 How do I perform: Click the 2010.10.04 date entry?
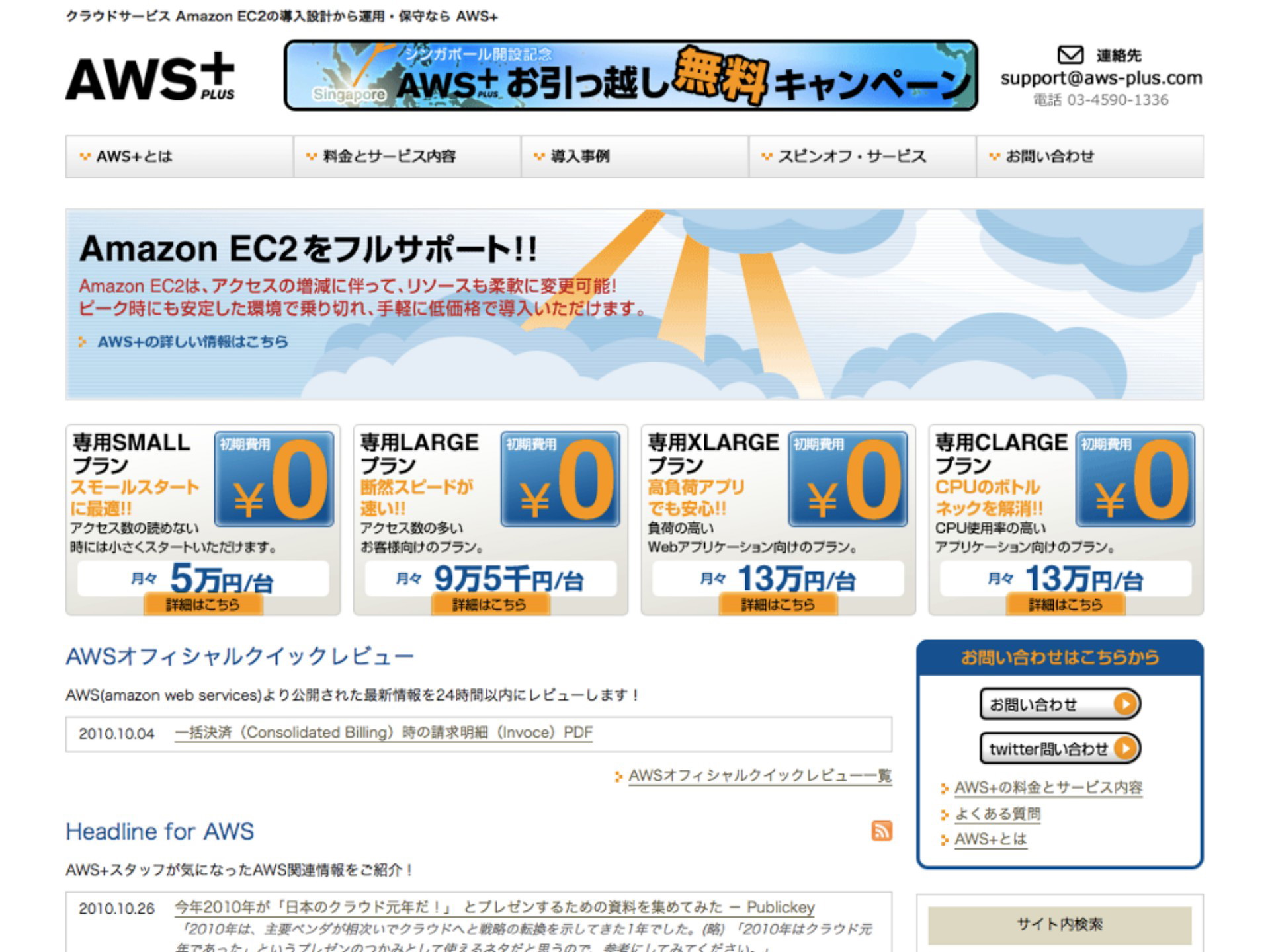tap(116, 733)
